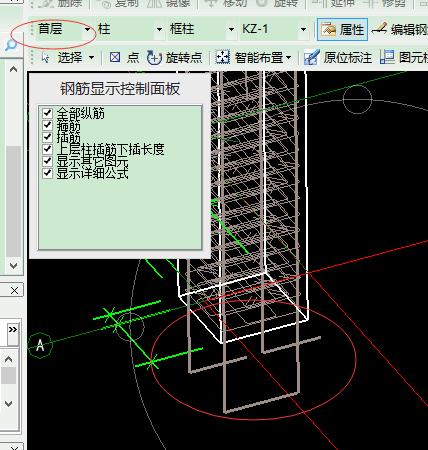
Task: Uncheck the 全部纵筋 checkbox
Action: pos(47,113)
